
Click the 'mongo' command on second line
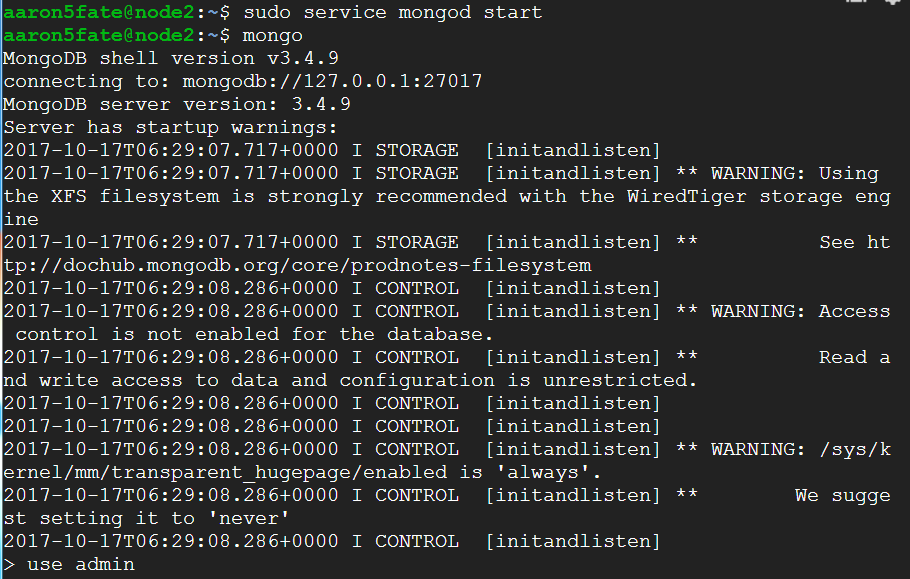click(x=272, y=36)
